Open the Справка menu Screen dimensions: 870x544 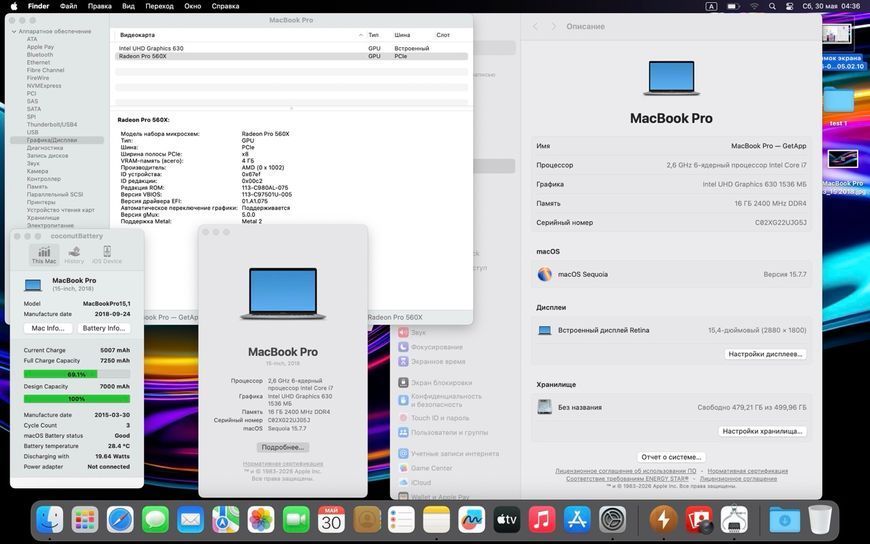[225, 6]
